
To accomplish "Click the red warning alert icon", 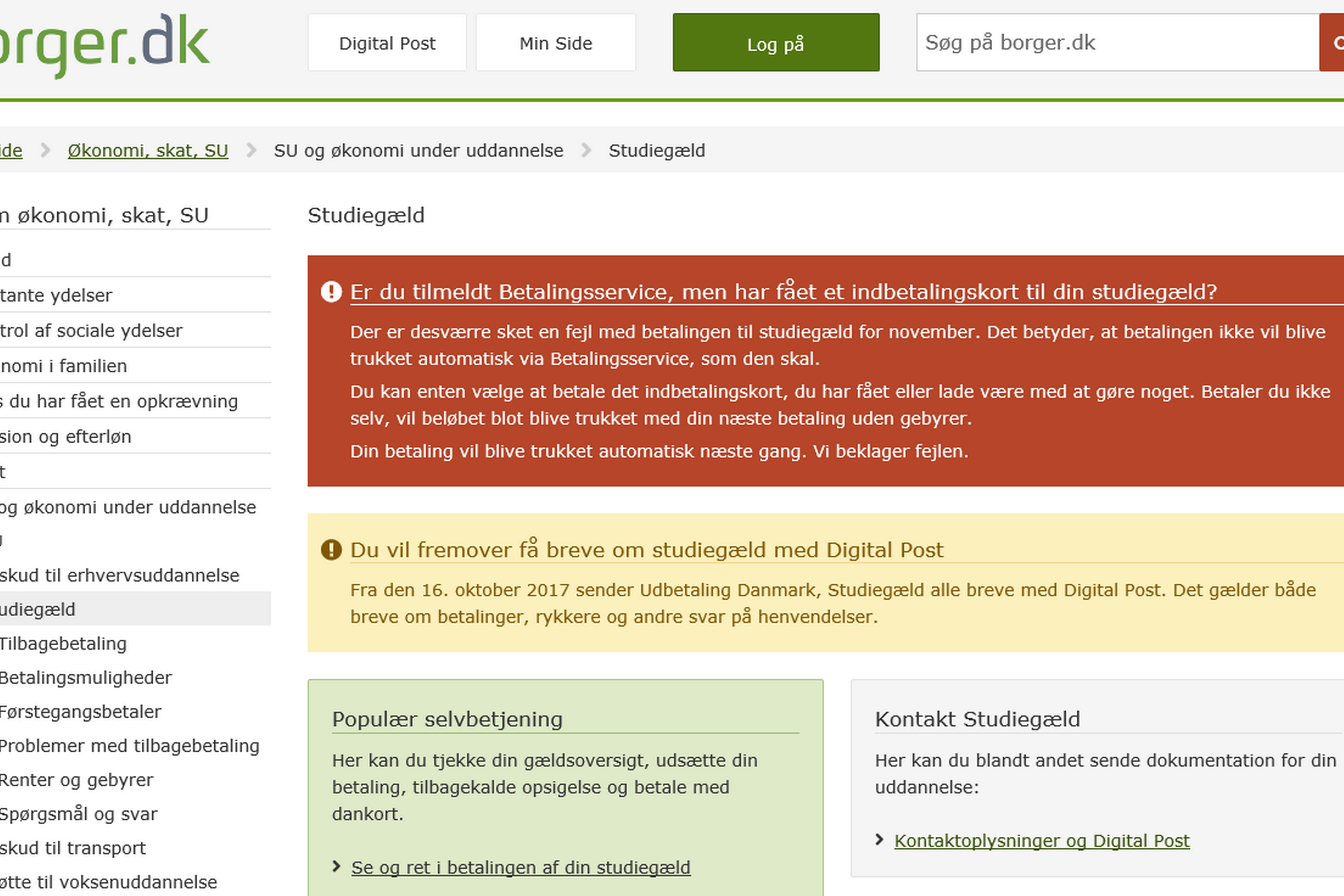I will point(331,291).
